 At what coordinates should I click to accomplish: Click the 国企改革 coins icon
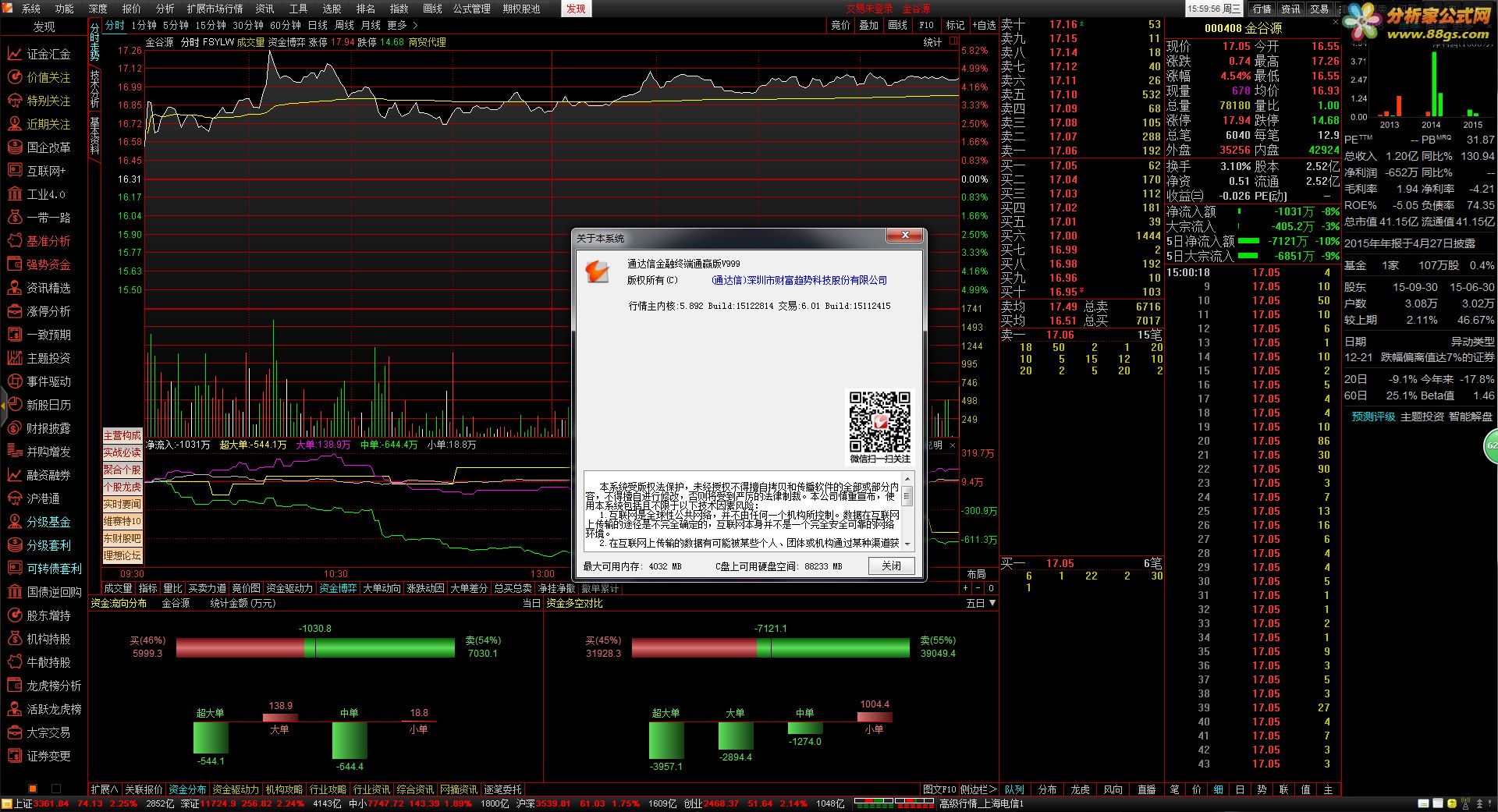(14, 147)
